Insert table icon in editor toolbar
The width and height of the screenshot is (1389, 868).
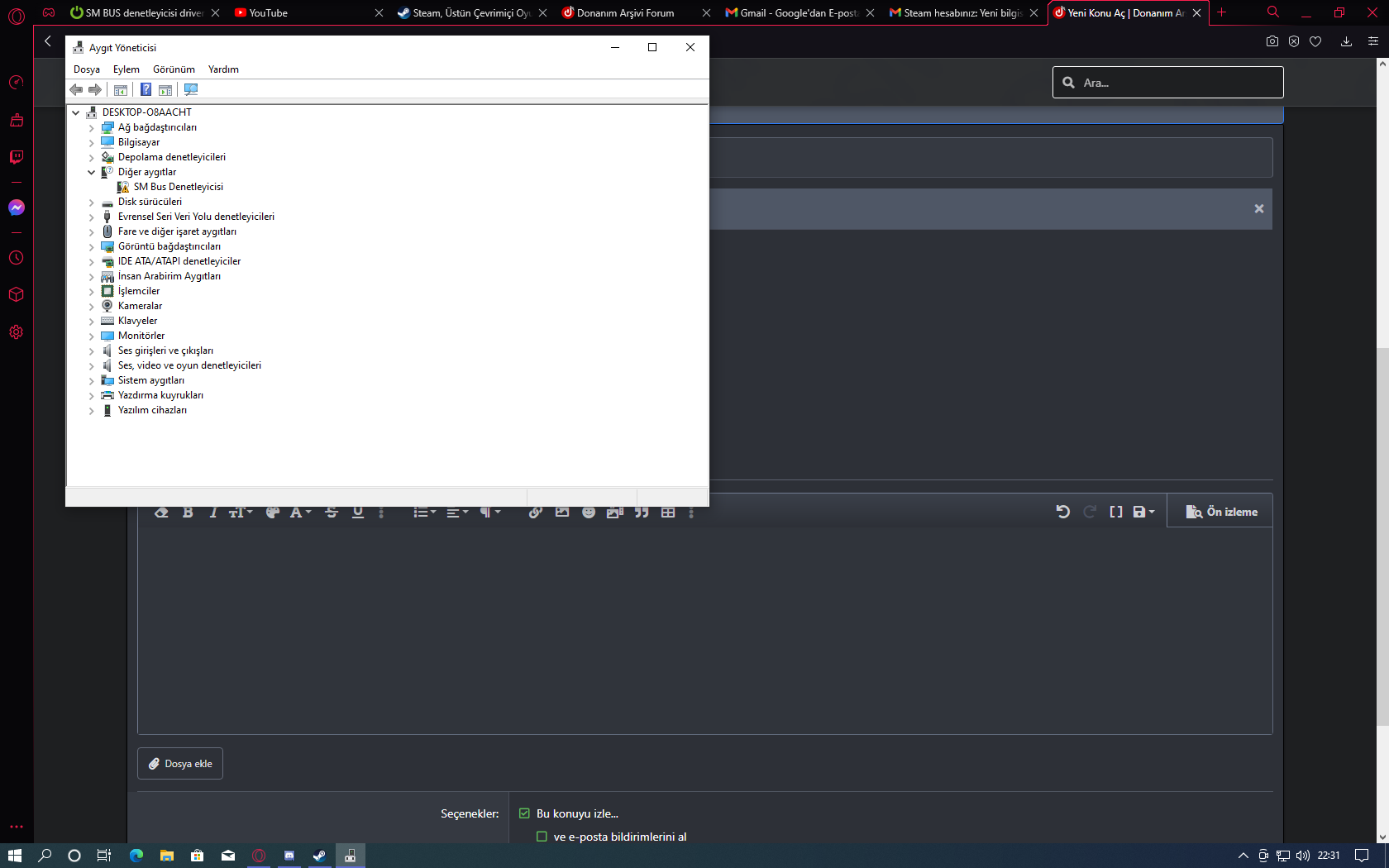pos(668,513)
